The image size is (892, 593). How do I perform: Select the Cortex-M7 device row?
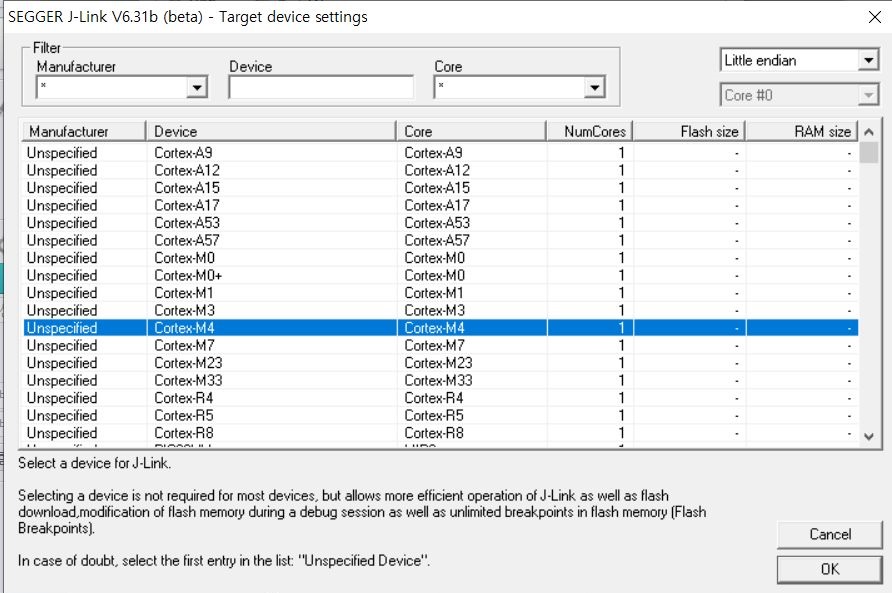coord(441,345)
